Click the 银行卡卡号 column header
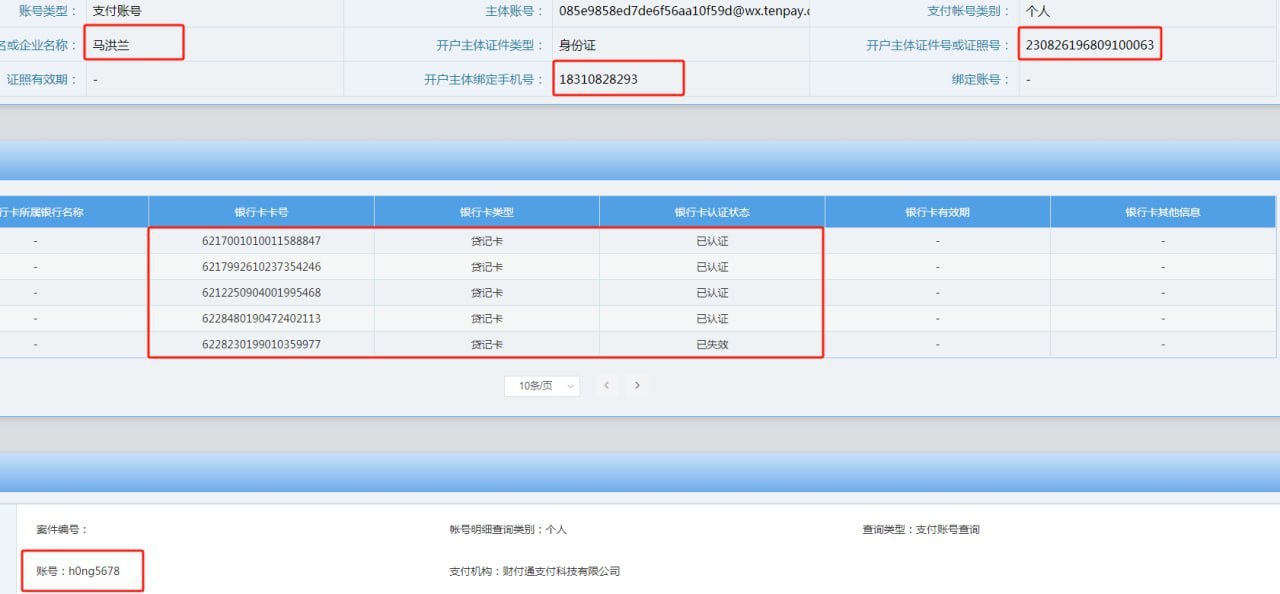The width and height of the screenshot is (1280, 594). [x=261, y=212]
